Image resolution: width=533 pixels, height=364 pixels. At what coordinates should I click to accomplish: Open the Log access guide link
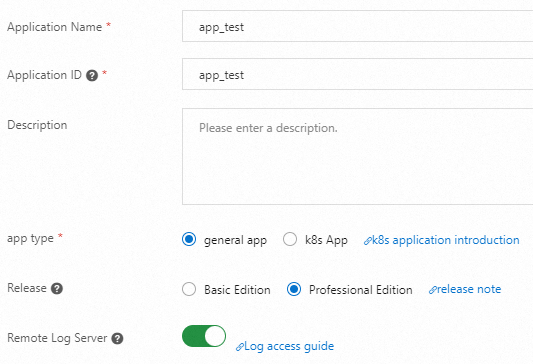point(289,346)
